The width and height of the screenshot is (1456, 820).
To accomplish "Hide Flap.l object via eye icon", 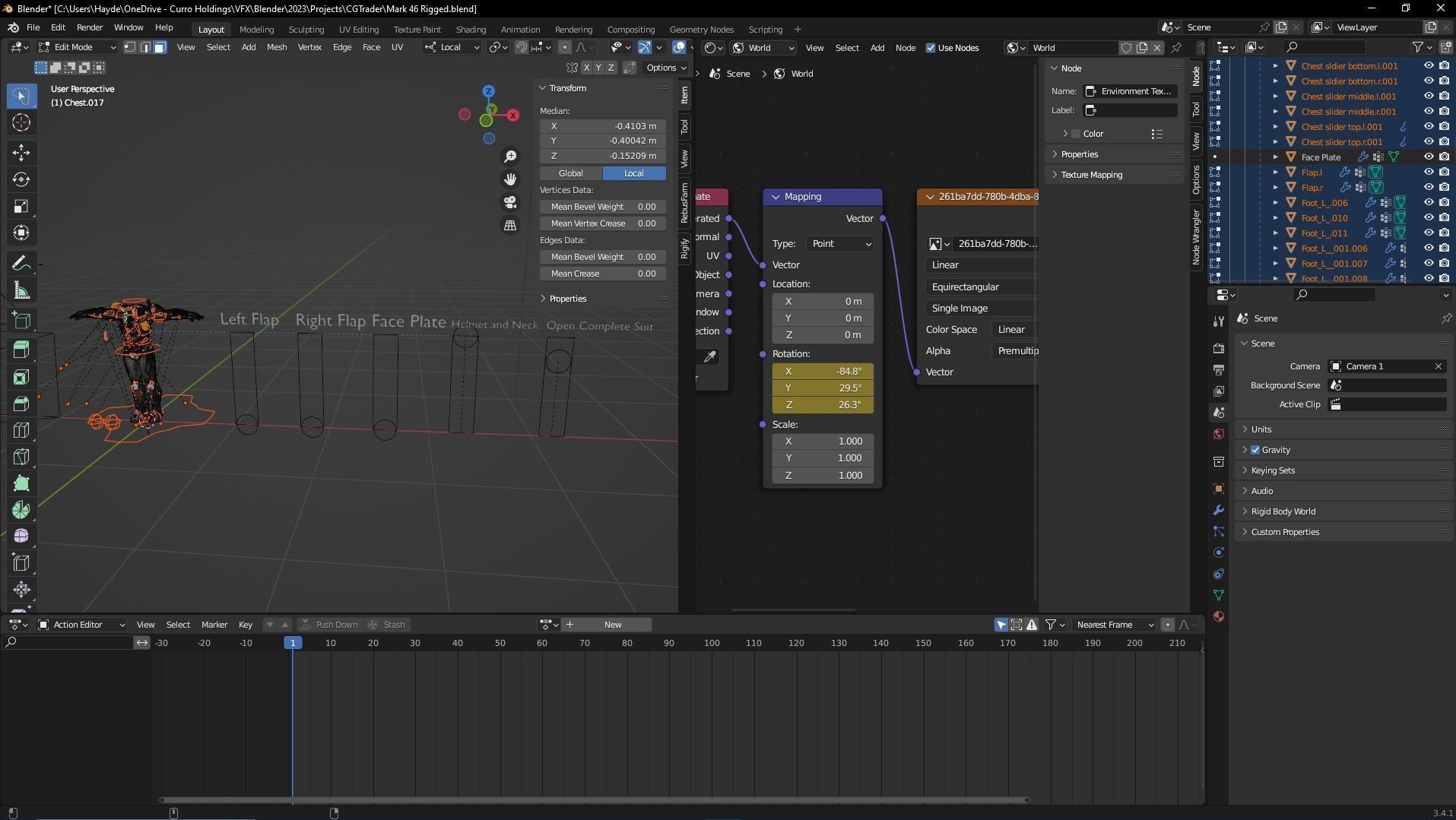I will coord(1429,173).
